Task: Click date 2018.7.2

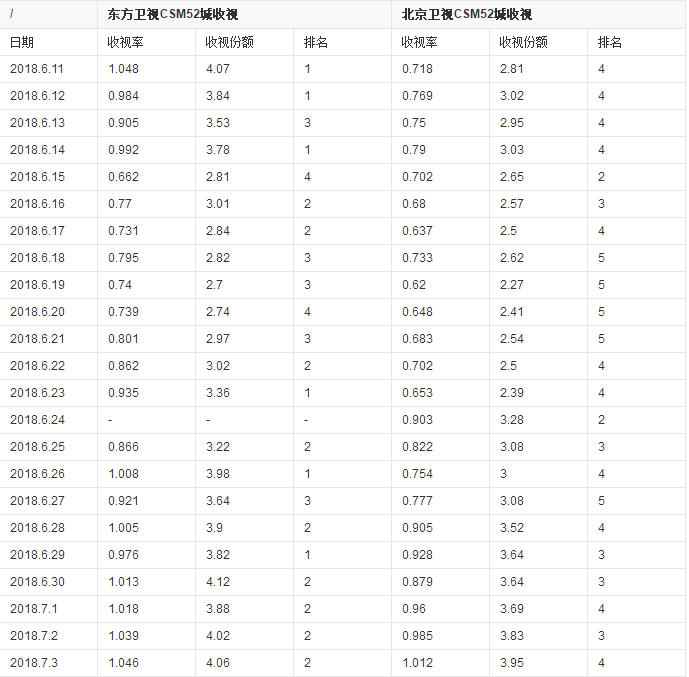Action: click(x=34, y=636)
